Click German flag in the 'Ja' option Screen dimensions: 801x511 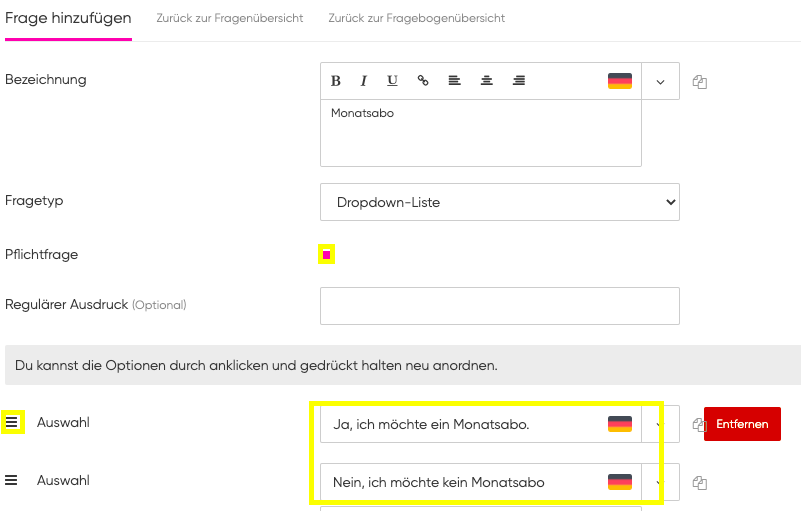click(x=620, y=424)
